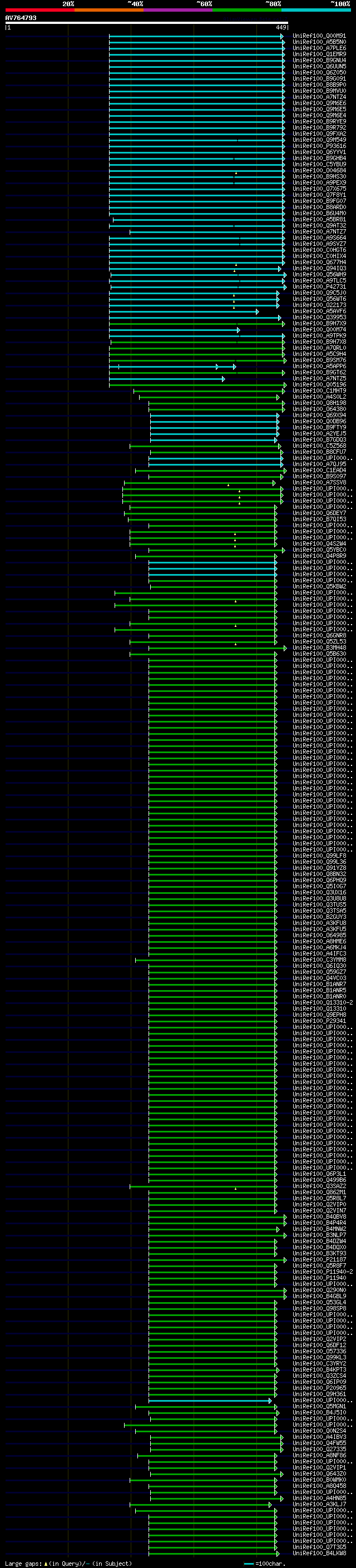The height and width of the screenshot is (1568, 356).
Task: Select label UniRef100_A7NTZ7
Action: click(319, 231)
